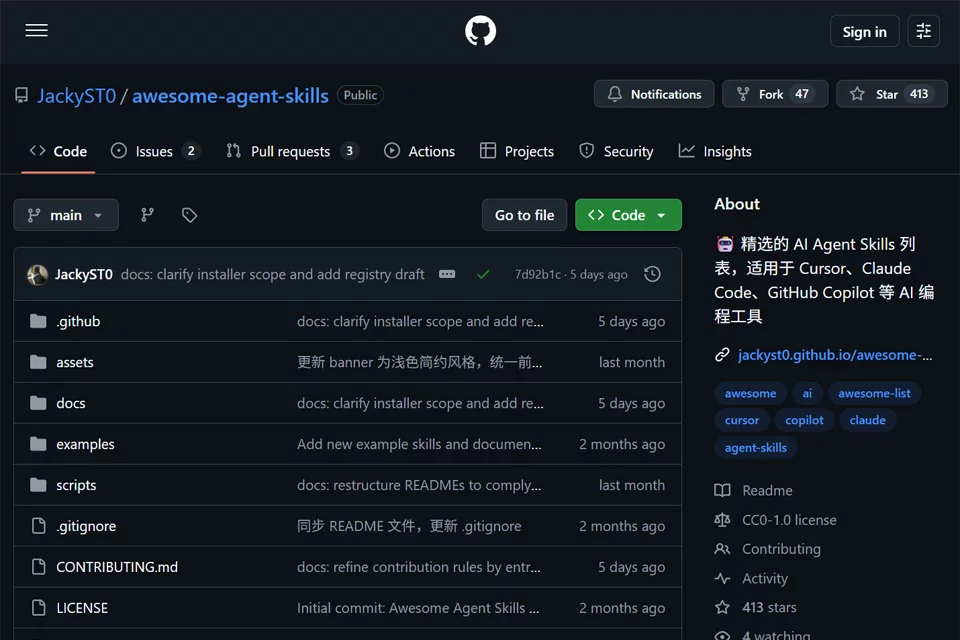The width and height of the screenshot is (960, 640).
Task: Switch to the Issues tab
Action: pos(155,151)
